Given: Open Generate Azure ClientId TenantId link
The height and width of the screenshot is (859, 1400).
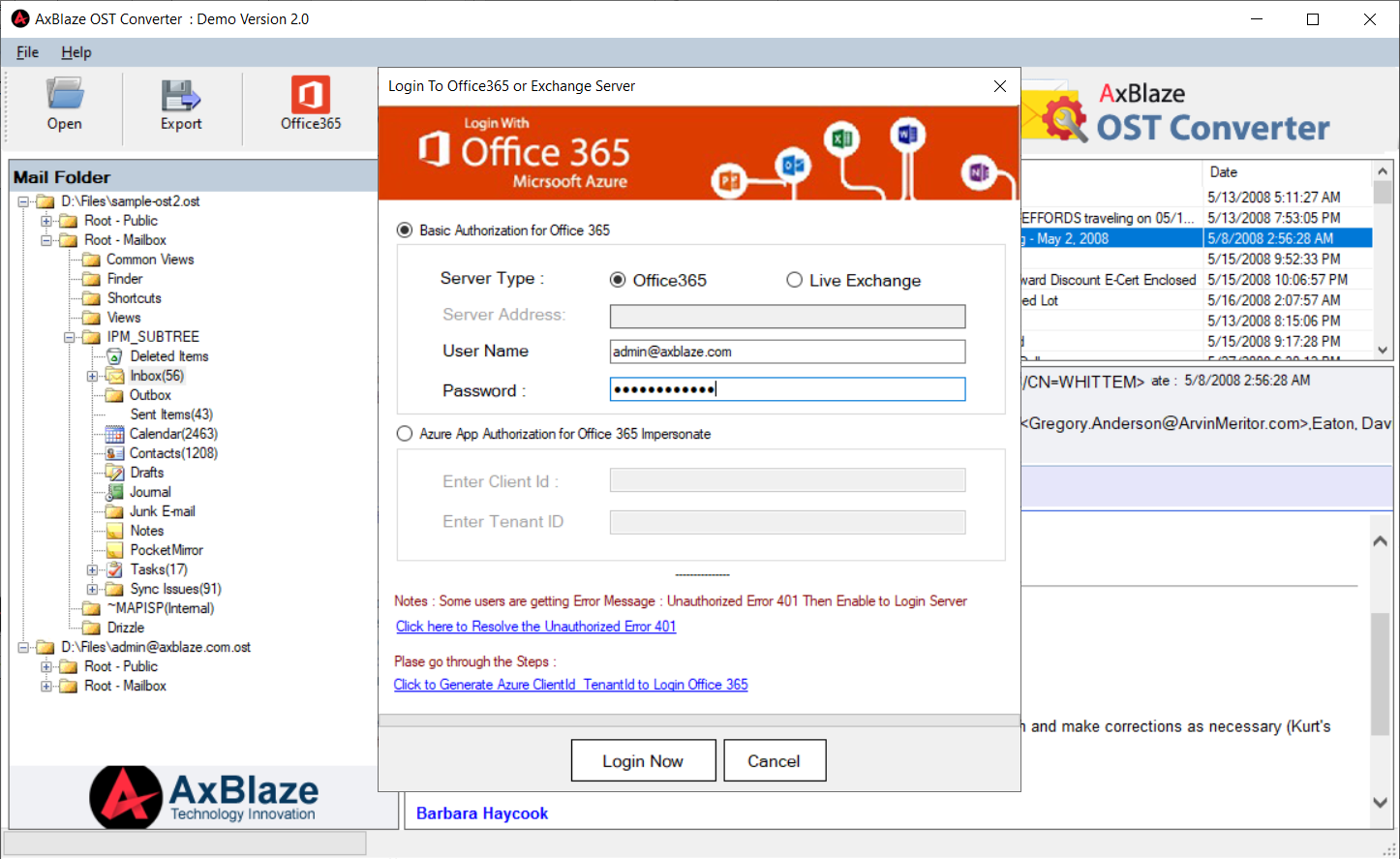Looking at the screenshot, I should (x=570, y=685).
